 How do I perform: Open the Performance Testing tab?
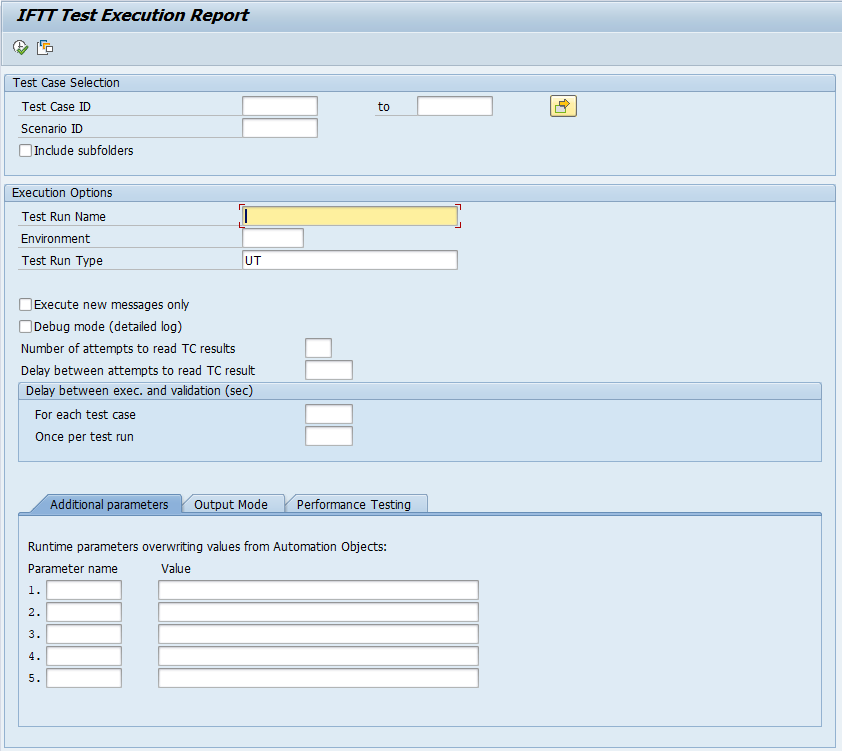[x=354, y=505]
